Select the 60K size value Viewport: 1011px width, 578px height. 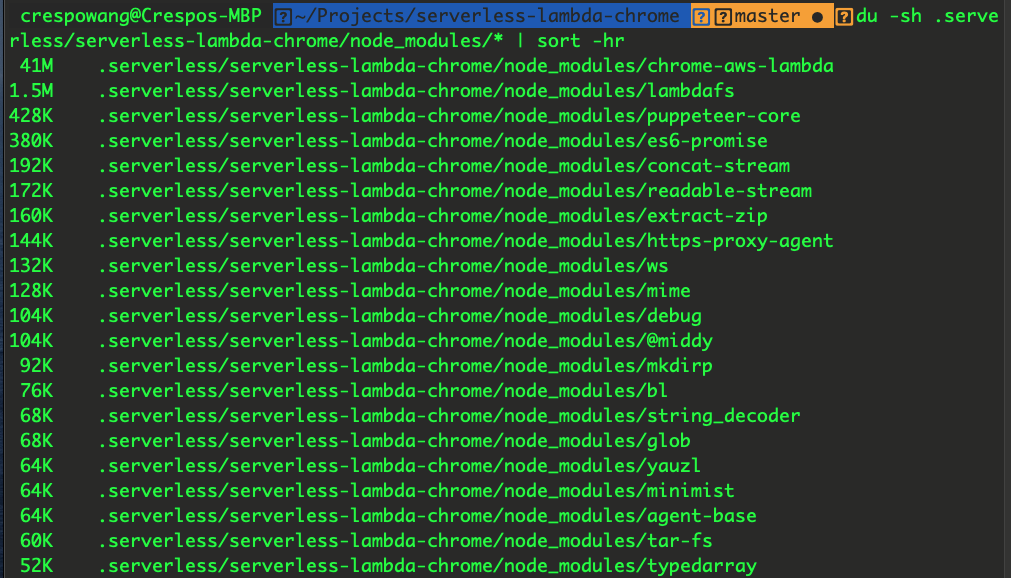click(37, 541)
